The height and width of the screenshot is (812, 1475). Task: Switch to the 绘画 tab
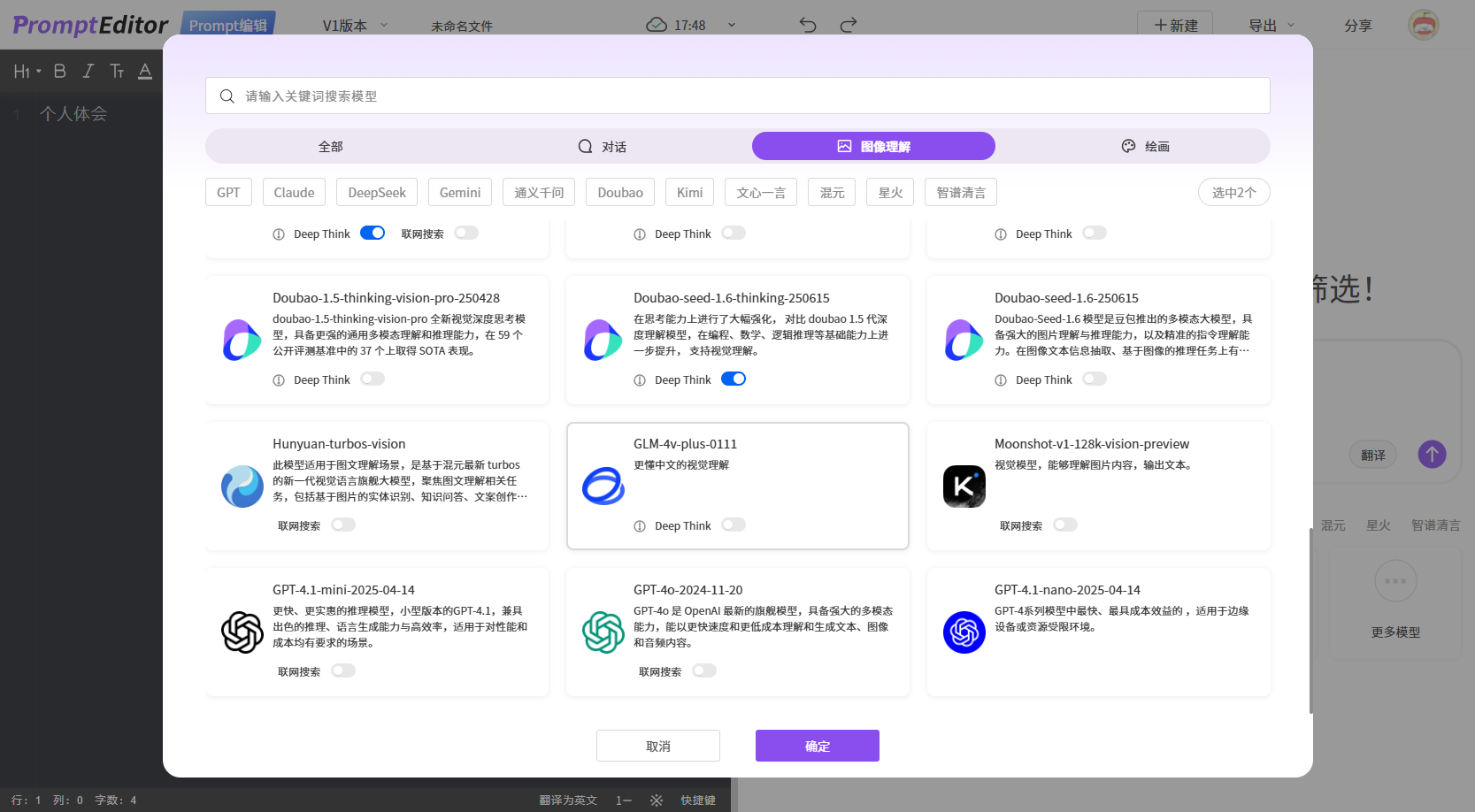tap(1145, 147)
